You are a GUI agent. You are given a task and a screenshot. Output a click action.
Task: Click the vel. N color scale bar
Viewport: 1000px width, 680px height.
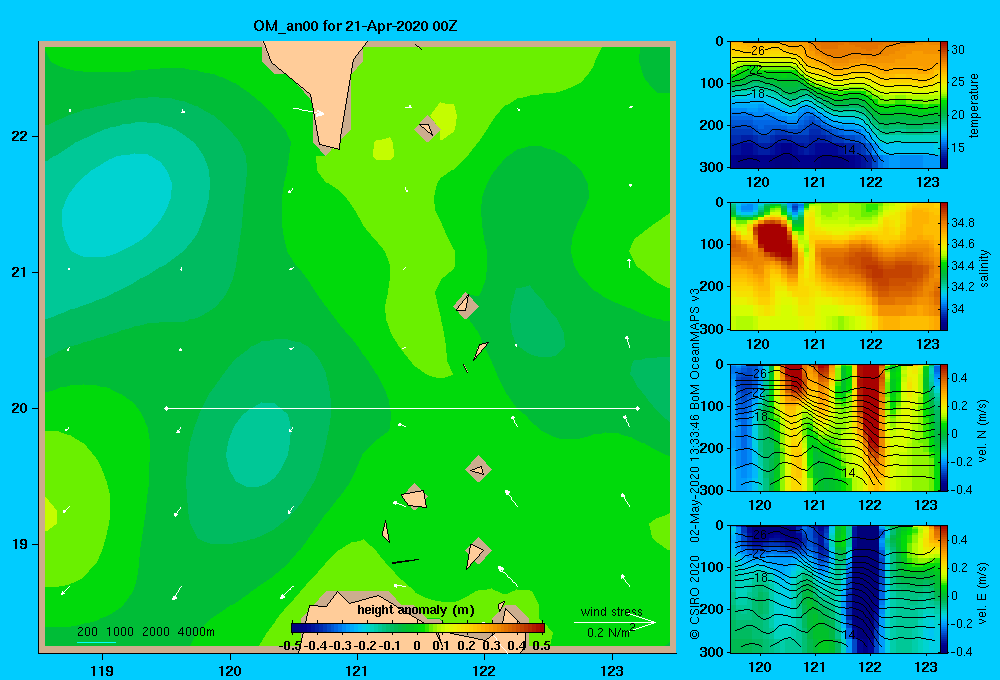coord(944,427)
